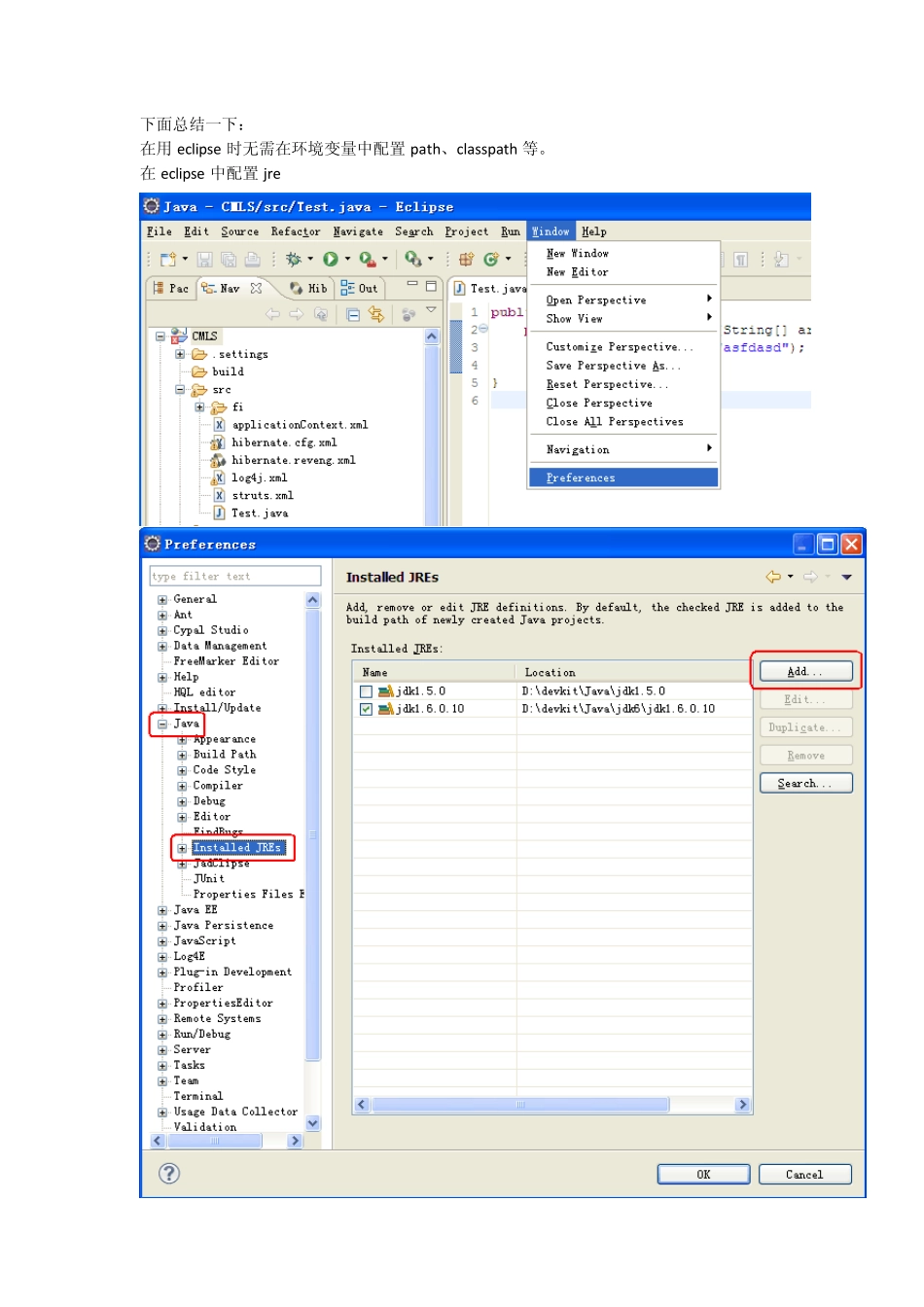Click the preferences tree horizontal scrollbar
Screen dimensions: 924x1307
[x=227, y=1141]
